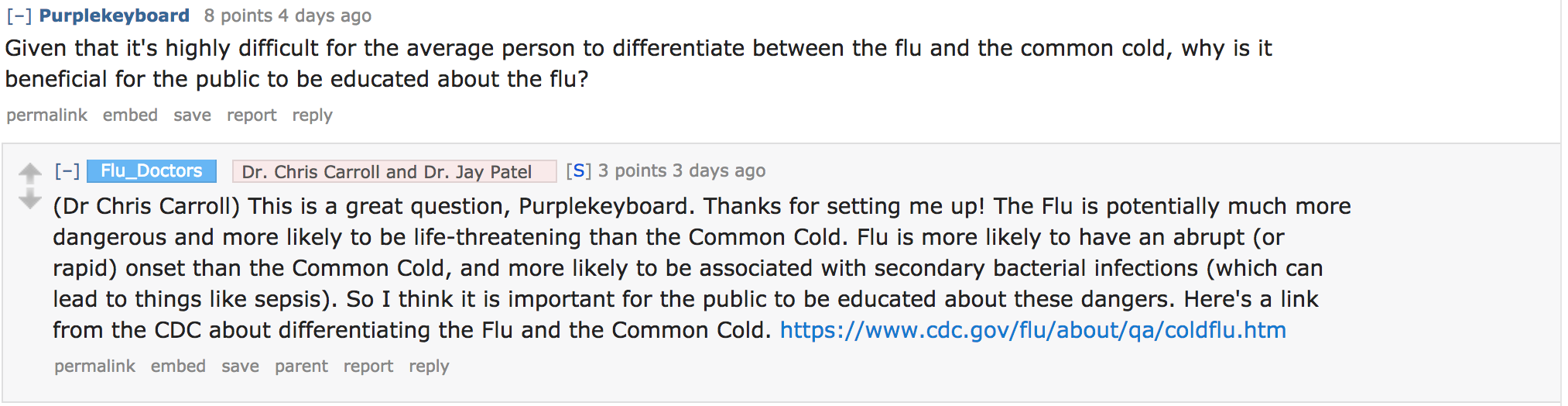This screenshot has height=406, width=1568.
Task: Upvote the Flu_Doctors reply
Action: tap(29, 172)
